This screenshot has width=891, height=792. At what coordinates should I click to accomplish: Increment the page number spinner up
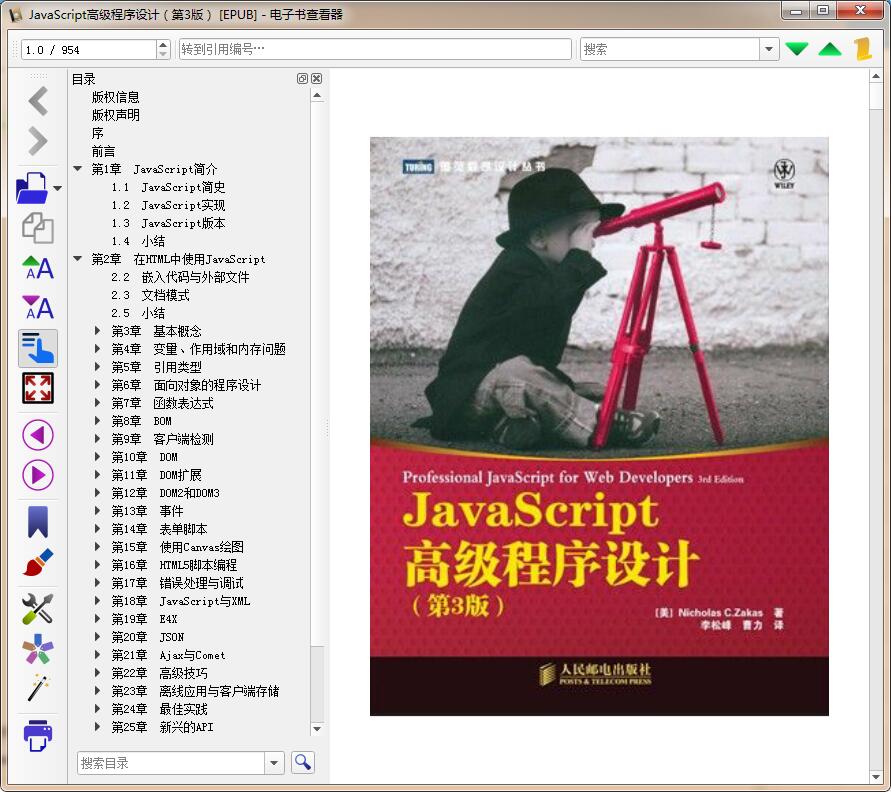tap(163, 44)
